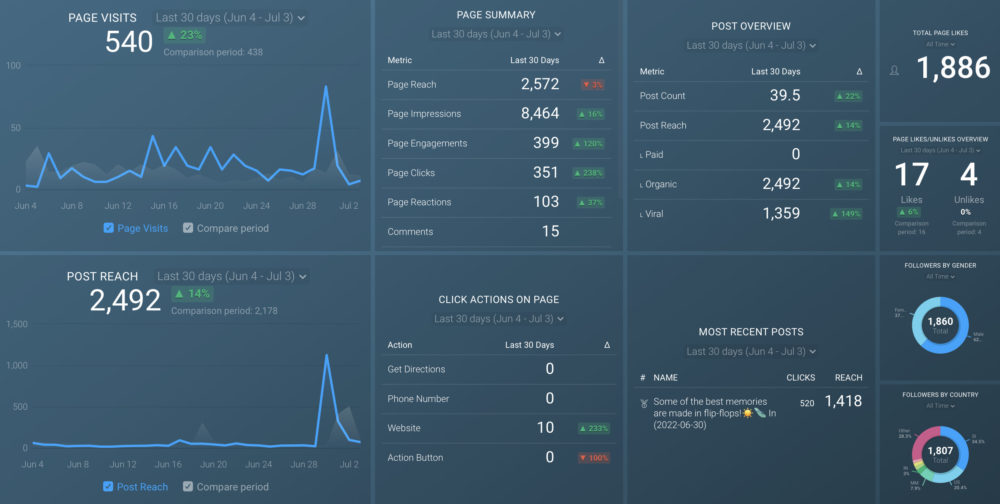Click the delta column header in Page Summary
Image resolution: width=1000 pixels, height=504 pixels.
pyautogui.click(x=601, y=60)
